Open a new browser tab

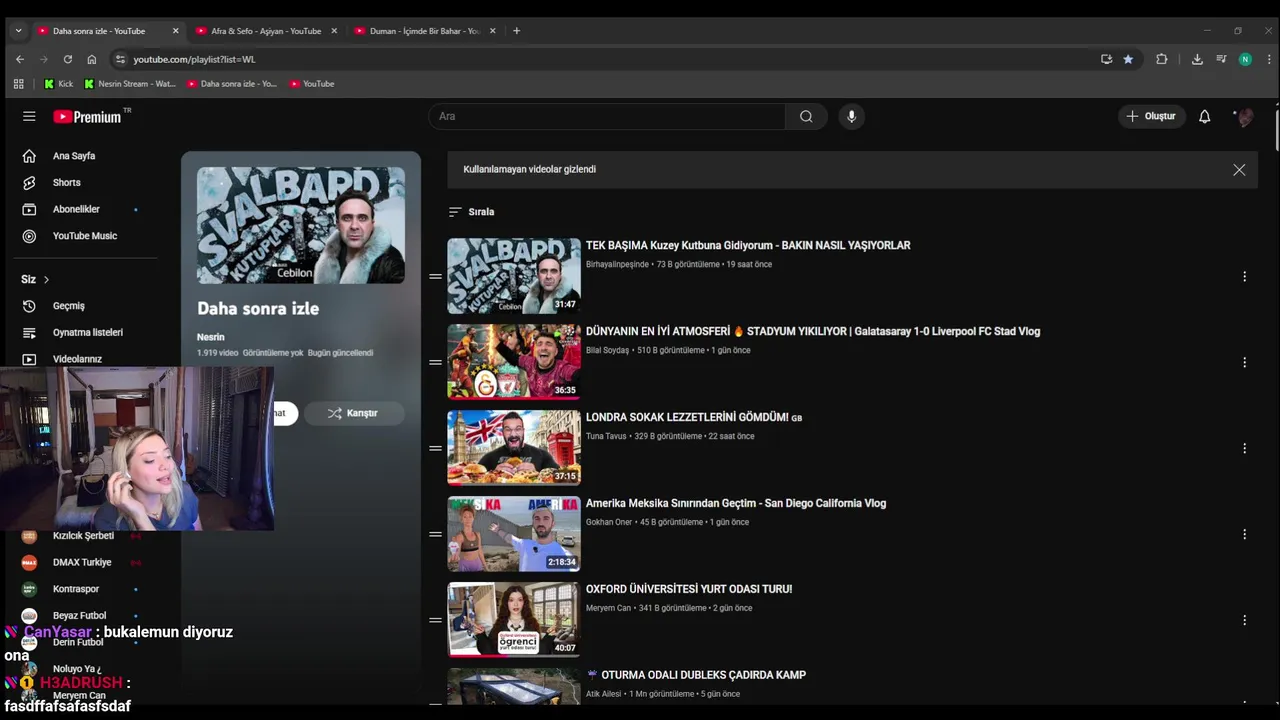click(516, 31)
